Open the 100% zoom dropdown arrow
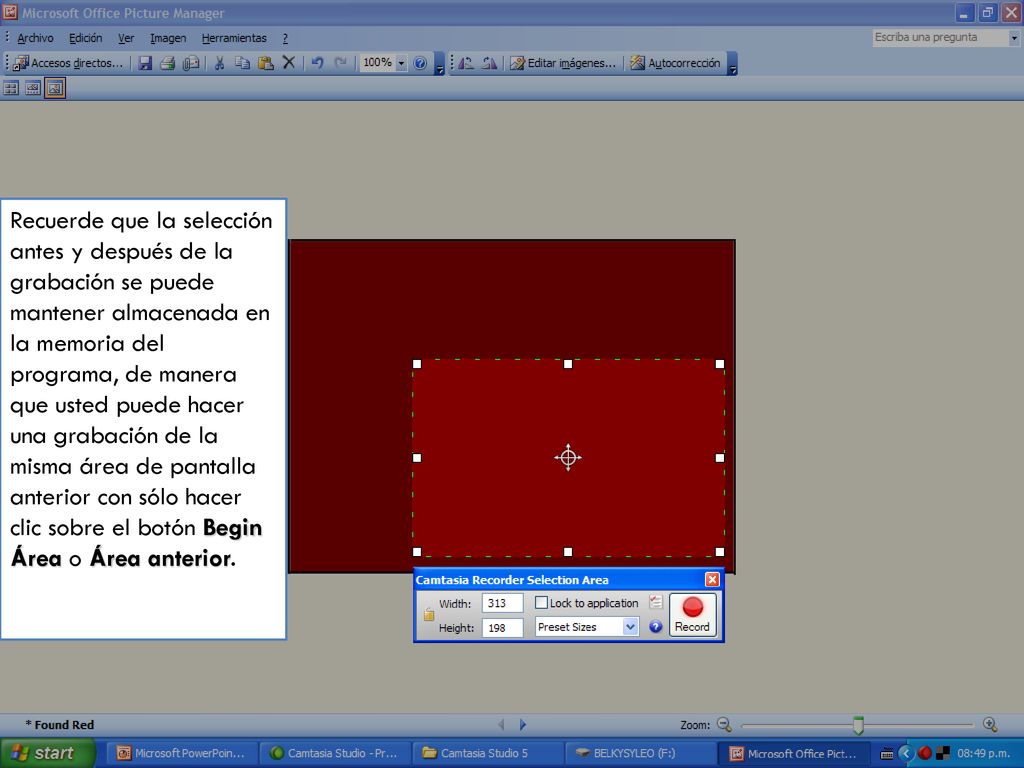Viewport: 1024px width, 768px height. pos(401,63)
